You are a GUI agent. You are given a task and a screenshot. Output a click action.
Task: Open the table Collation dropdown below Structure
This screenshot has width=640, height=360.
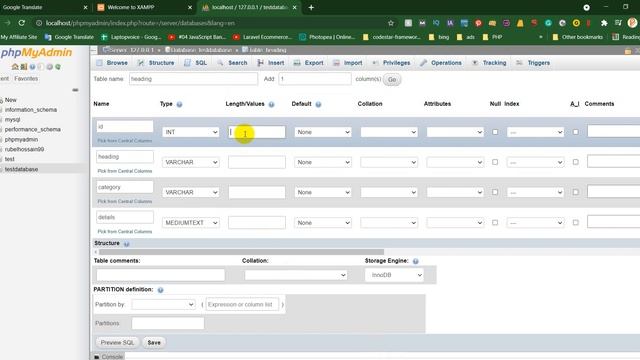tap(296, 275)
